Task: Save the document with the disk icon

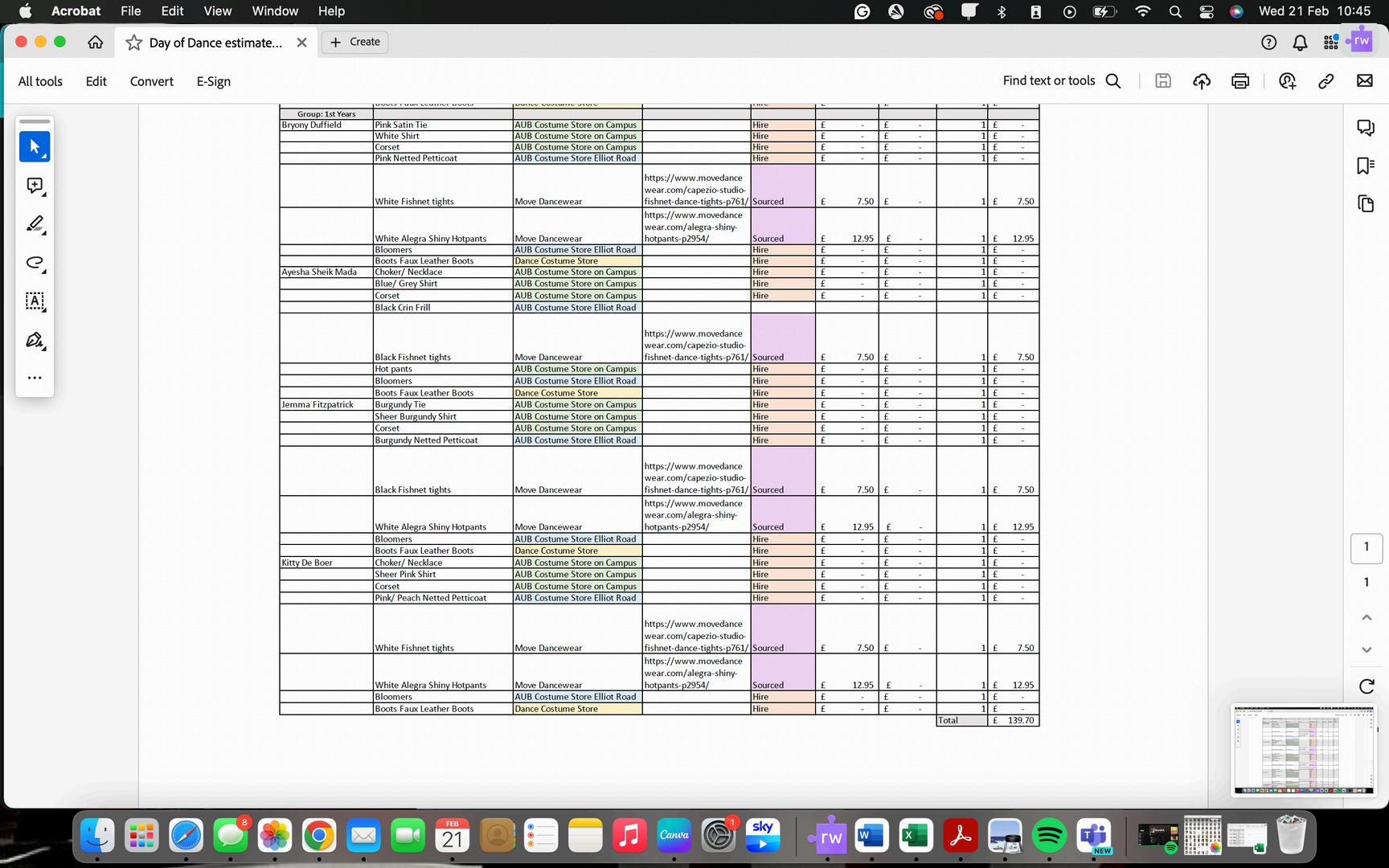Action: [1163, 80]
